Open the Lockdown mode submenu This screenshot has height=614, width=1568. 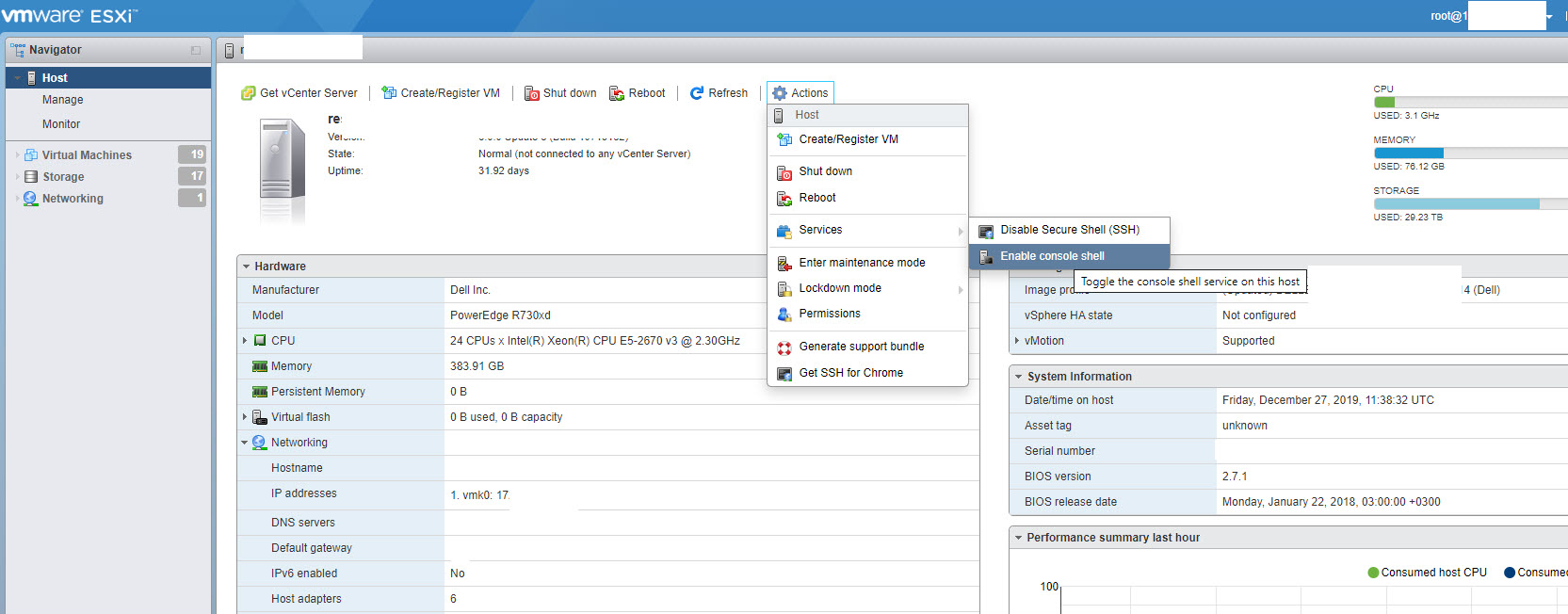tap(840, 288)
